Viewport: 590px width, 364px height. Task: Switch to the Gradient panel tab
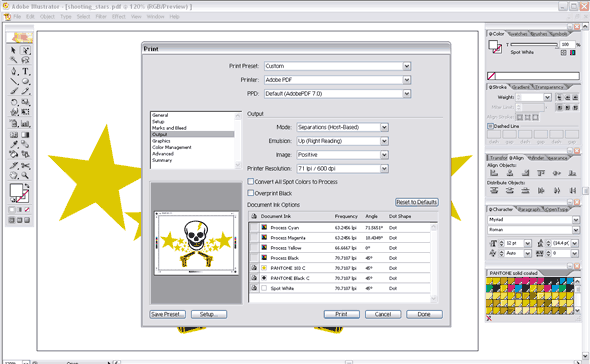pyautogui.click(x=521, y=87)
